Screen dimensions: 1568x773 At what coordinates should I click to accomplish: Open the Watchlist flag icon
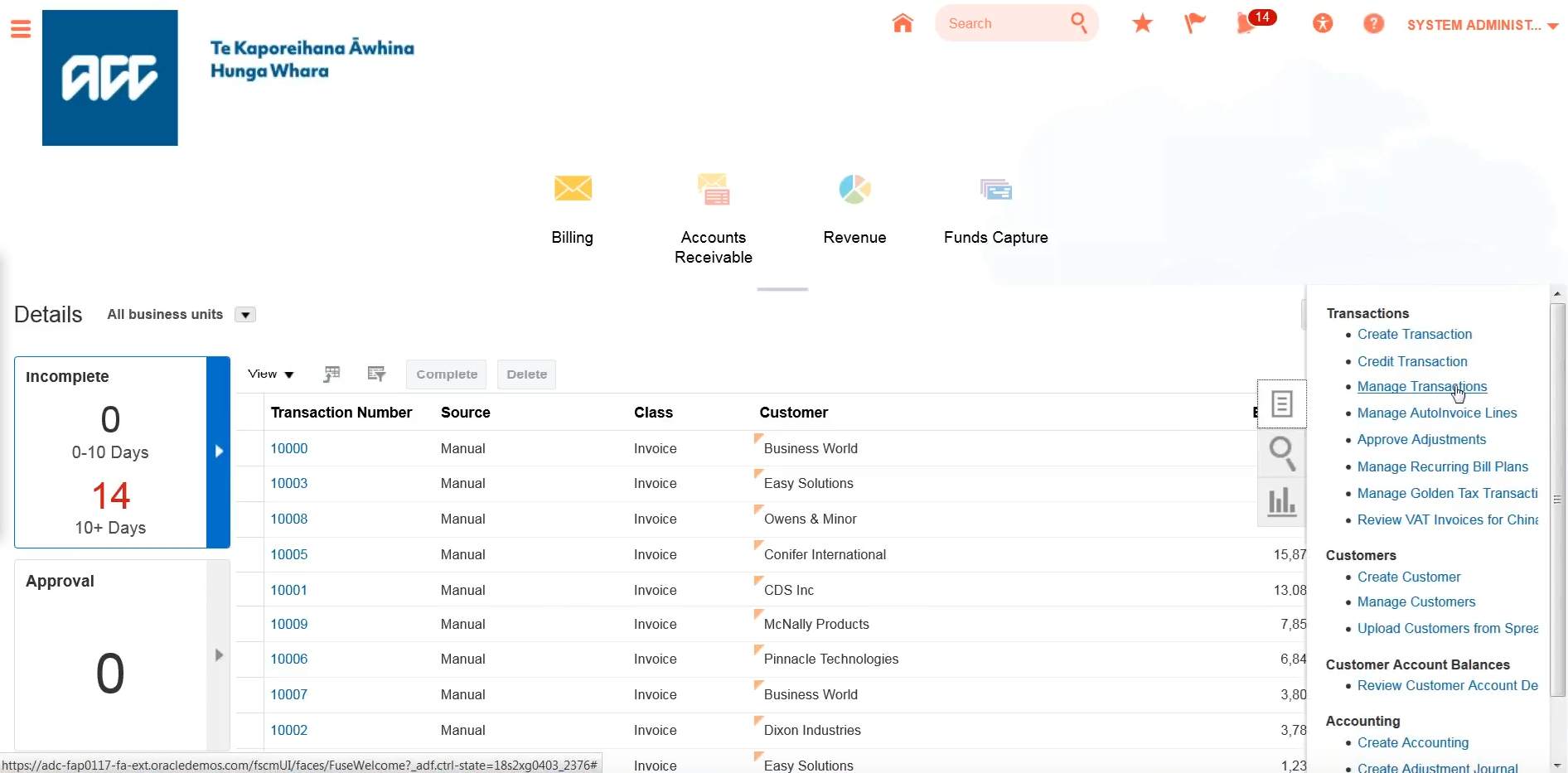(1194, 23)
